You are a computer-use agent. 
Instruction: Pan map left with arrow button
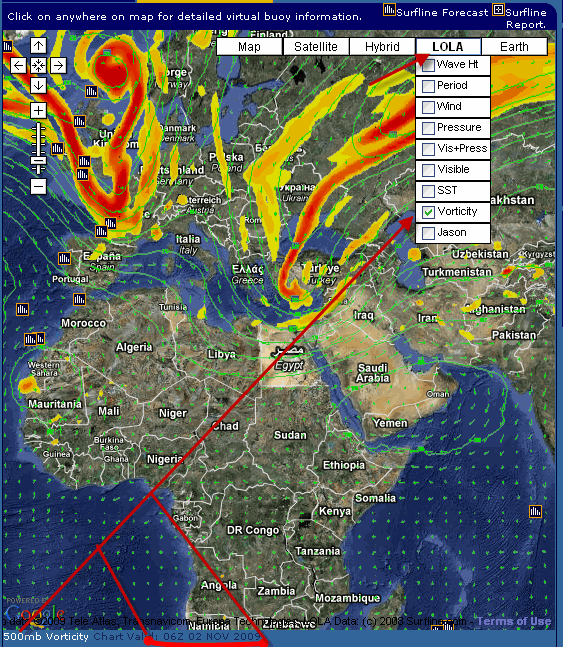pyautogui.click(x=18, y=65)
